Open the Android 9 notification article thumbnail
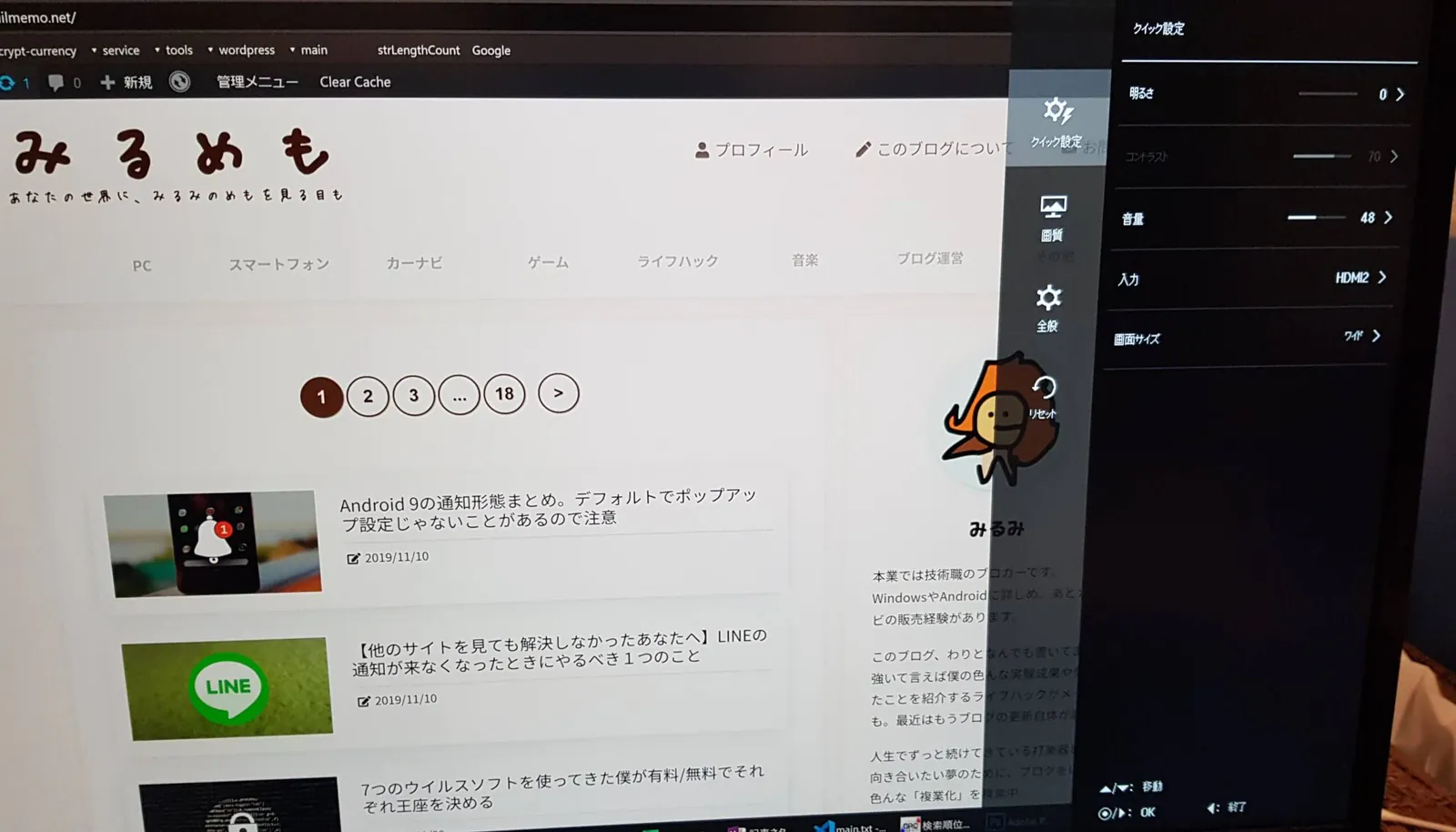 (x=212, y=543)
